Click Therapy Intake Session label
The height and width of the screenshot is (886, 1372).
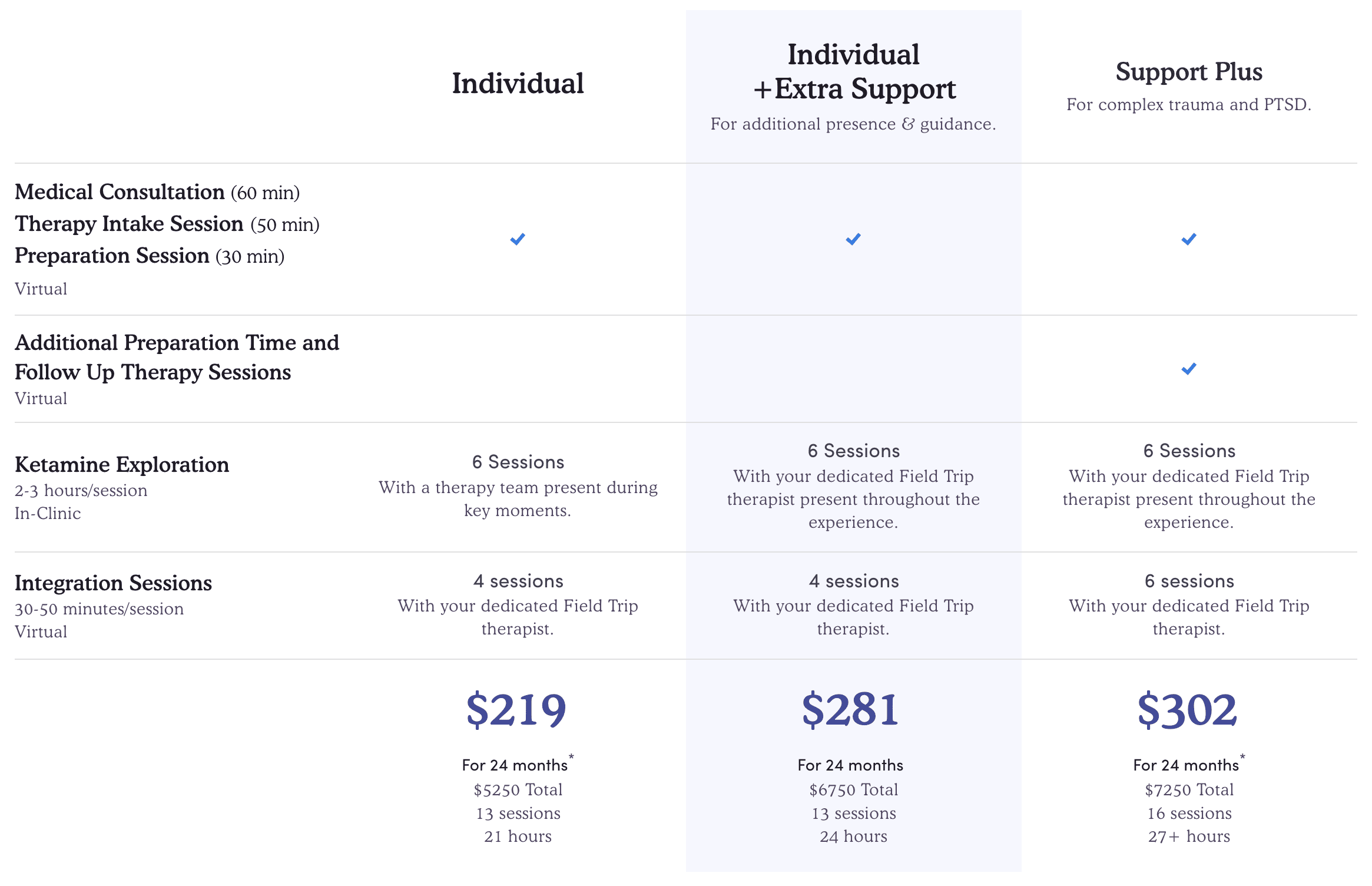click(167, 224)
